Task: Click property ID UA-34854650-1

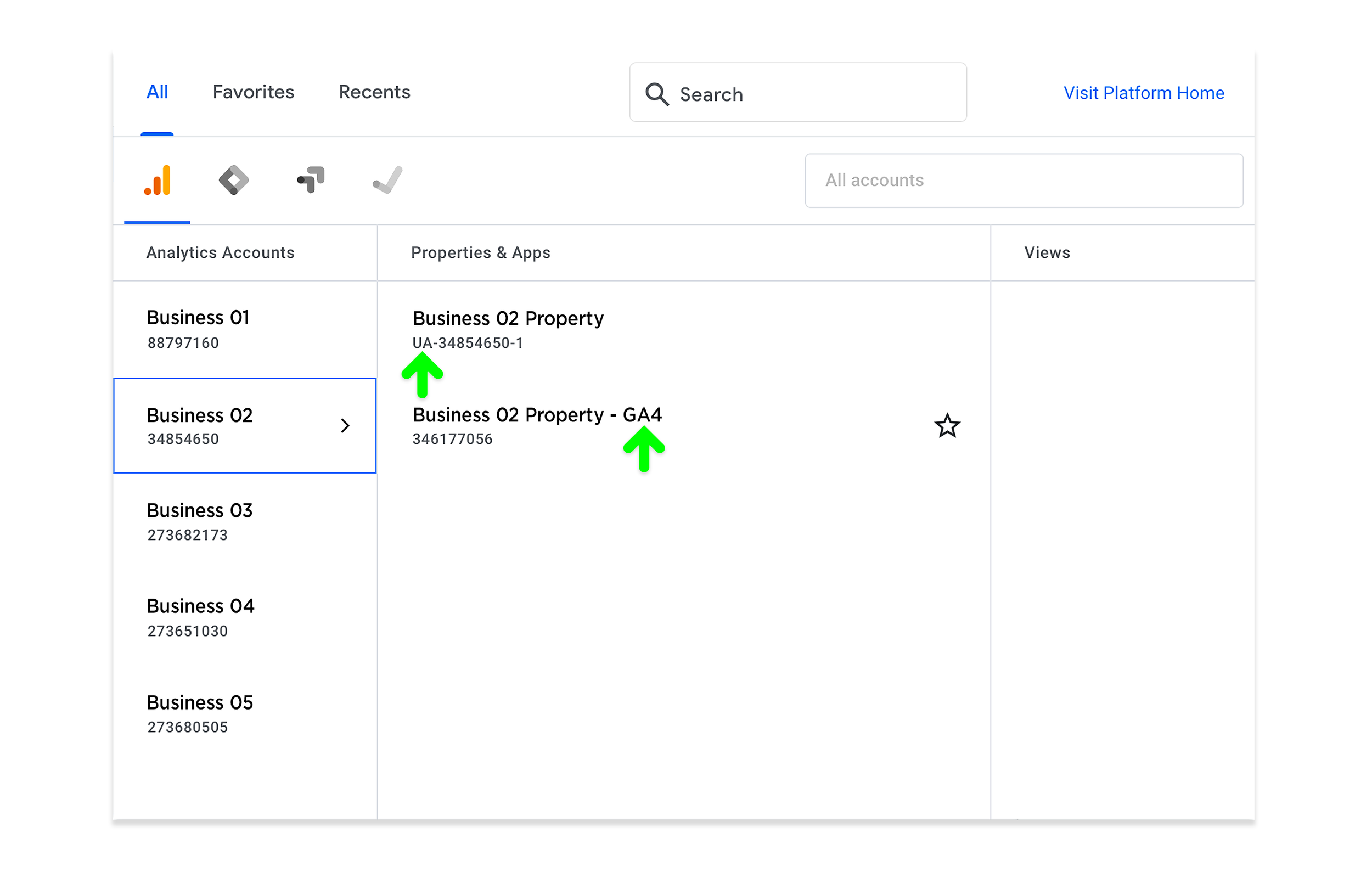Action: 468,343
